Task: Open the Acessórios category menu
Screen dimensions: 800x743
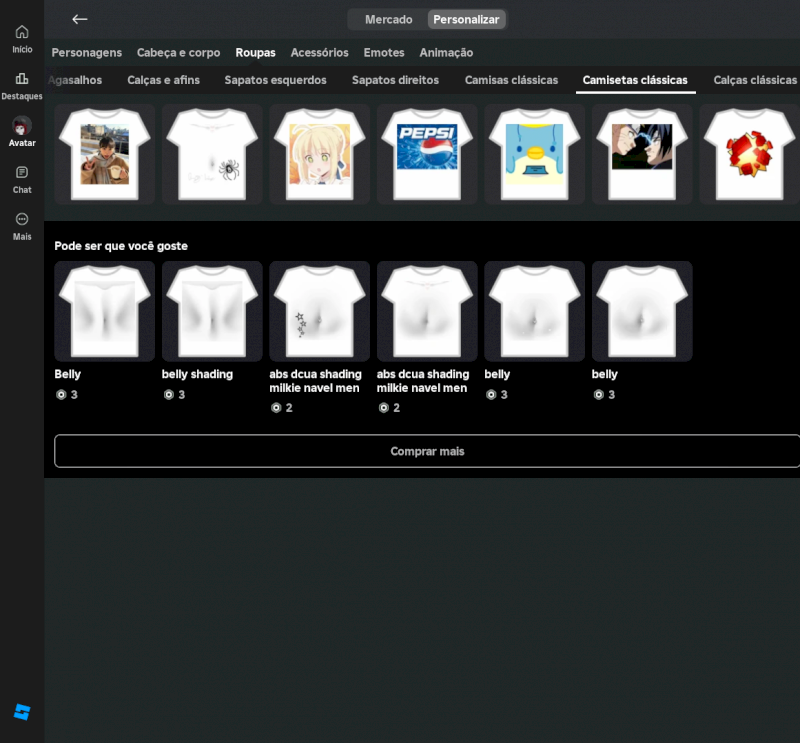Action: [x=319, y=52]
